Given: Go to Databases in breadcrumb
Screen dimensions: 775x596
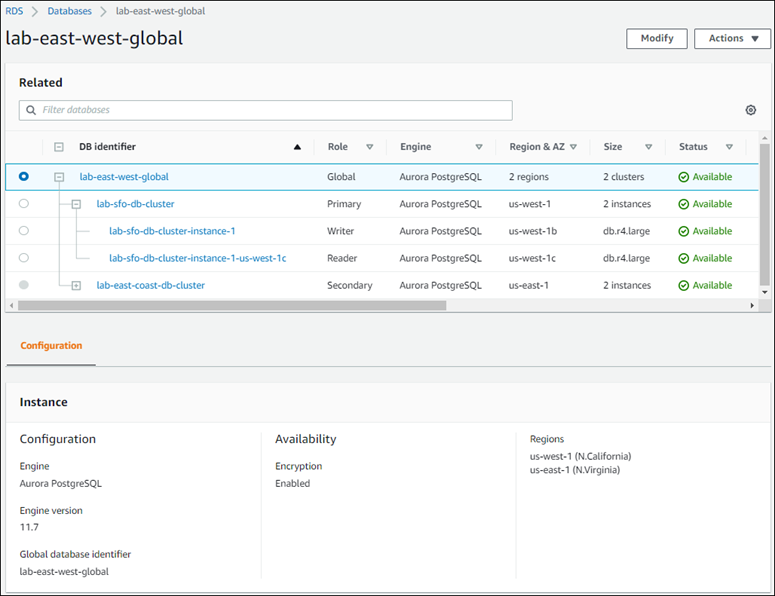Looking at the screenshot, I should click(70, 11).
